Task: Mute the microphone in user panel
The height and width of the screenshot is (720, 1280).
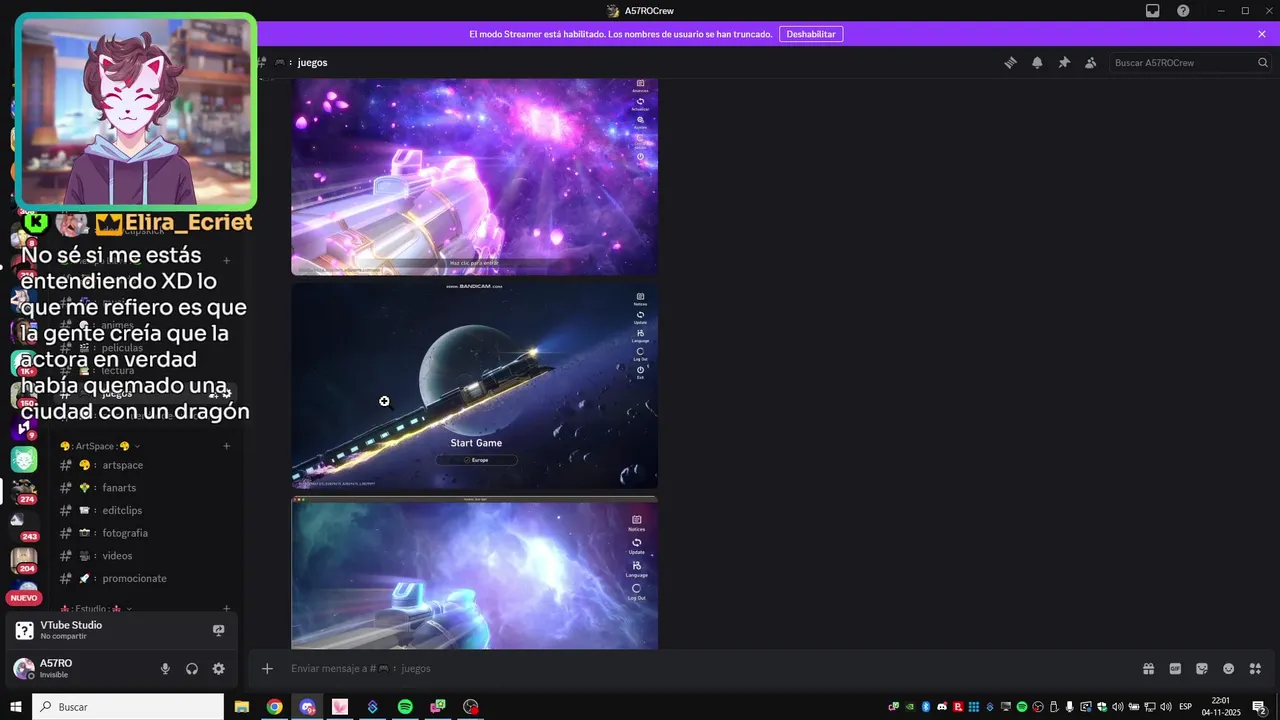Action: point(165,669)
